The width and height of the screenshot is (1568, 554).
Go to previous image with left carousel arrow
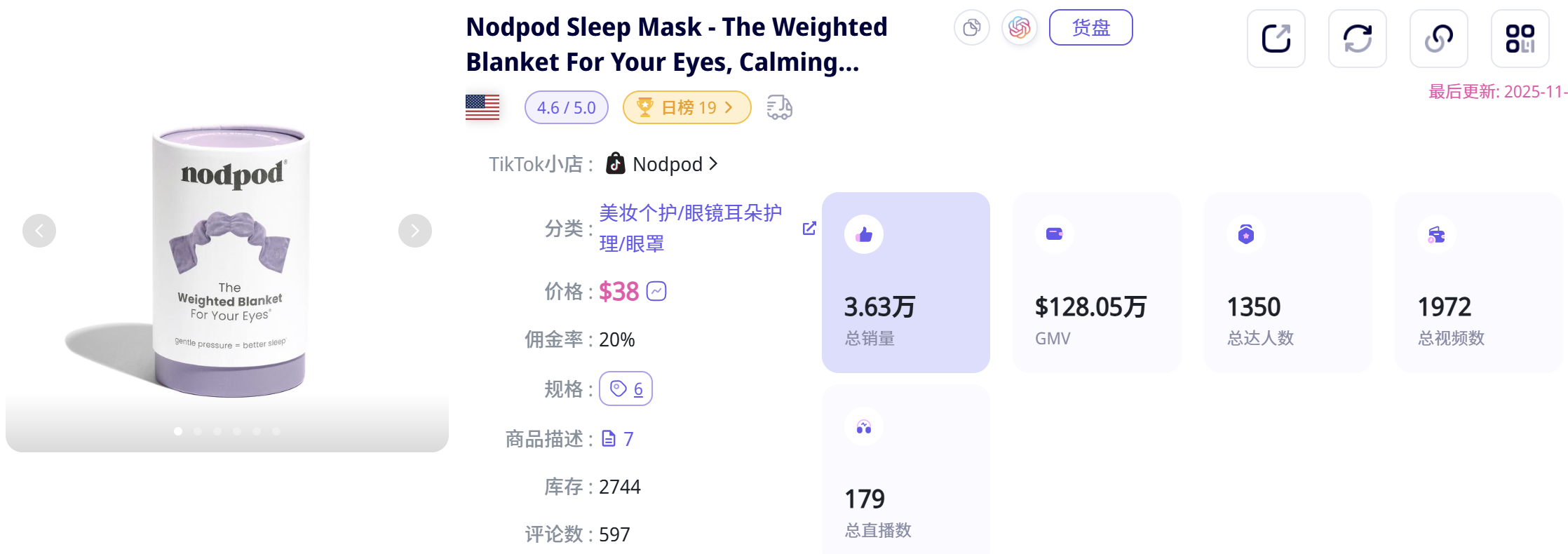[x=39, y=230]
